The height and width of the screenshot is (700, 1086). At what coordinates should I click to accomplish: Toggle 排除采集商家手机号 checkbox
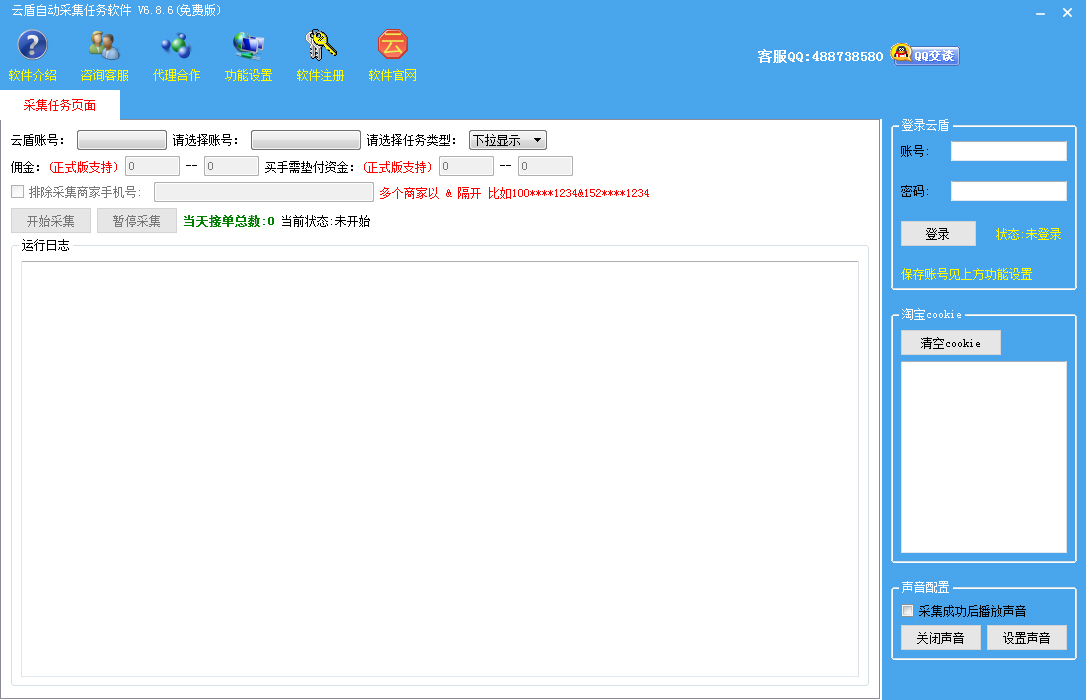pyautogui.click(x=17, y=192)
